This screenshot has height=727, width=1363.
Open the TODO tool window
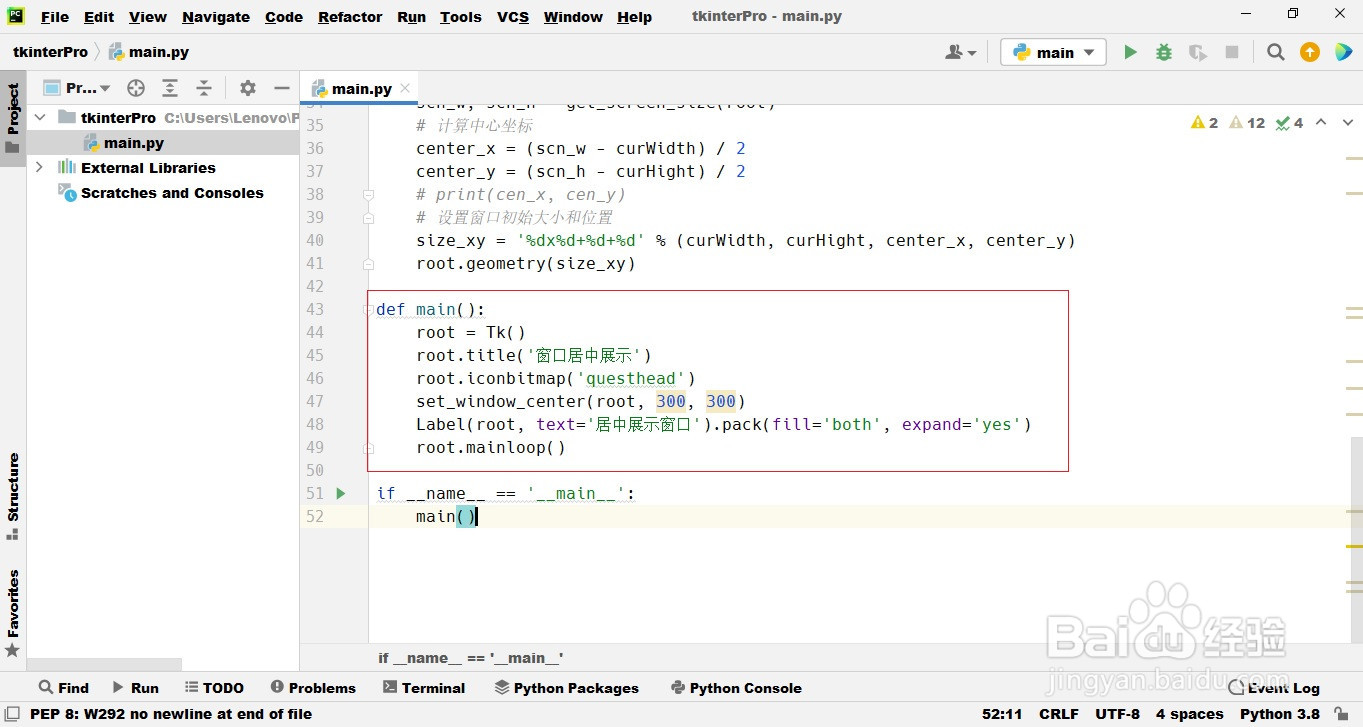click(214, 688)
